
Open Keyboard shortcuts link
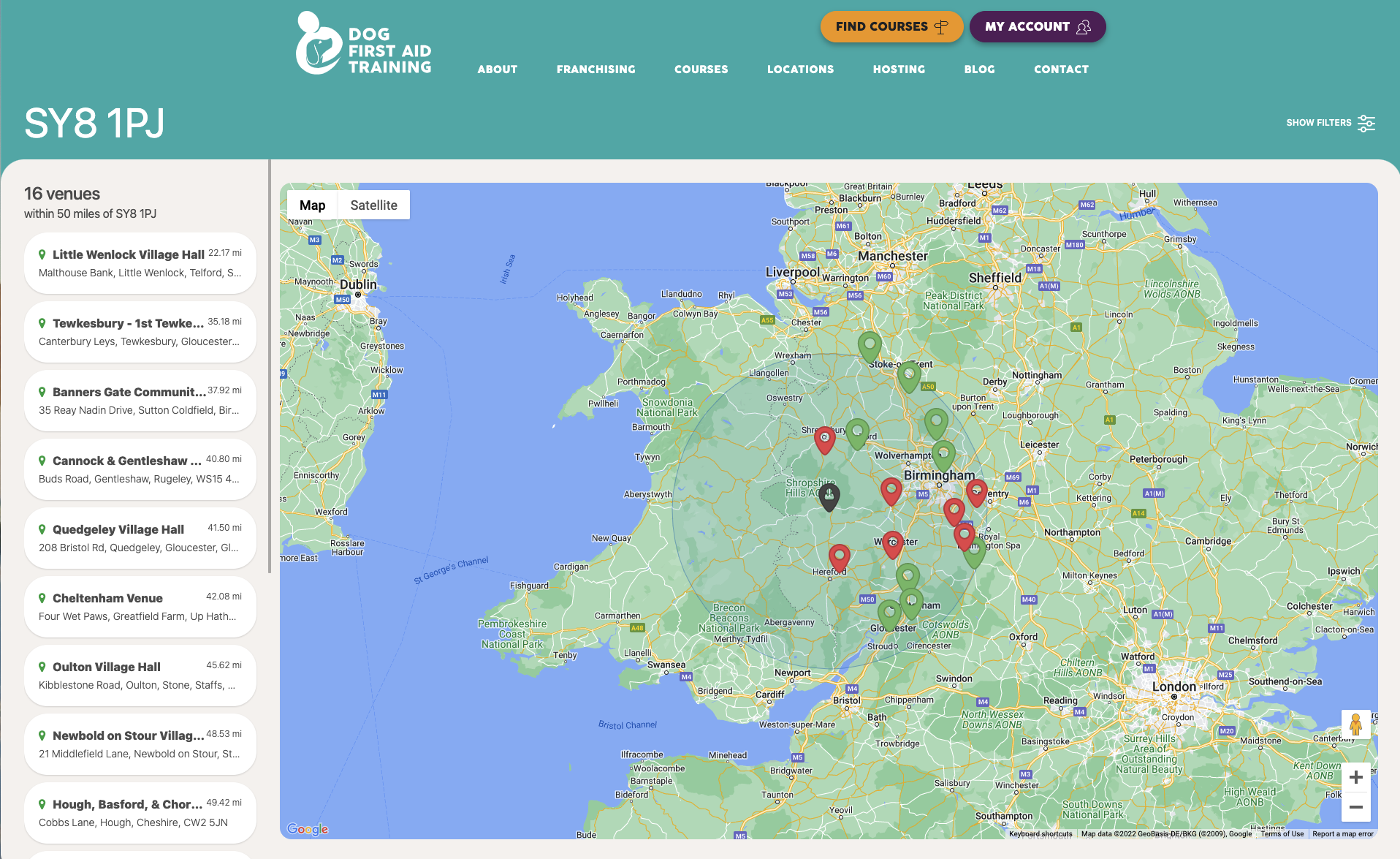(1041, 834)
